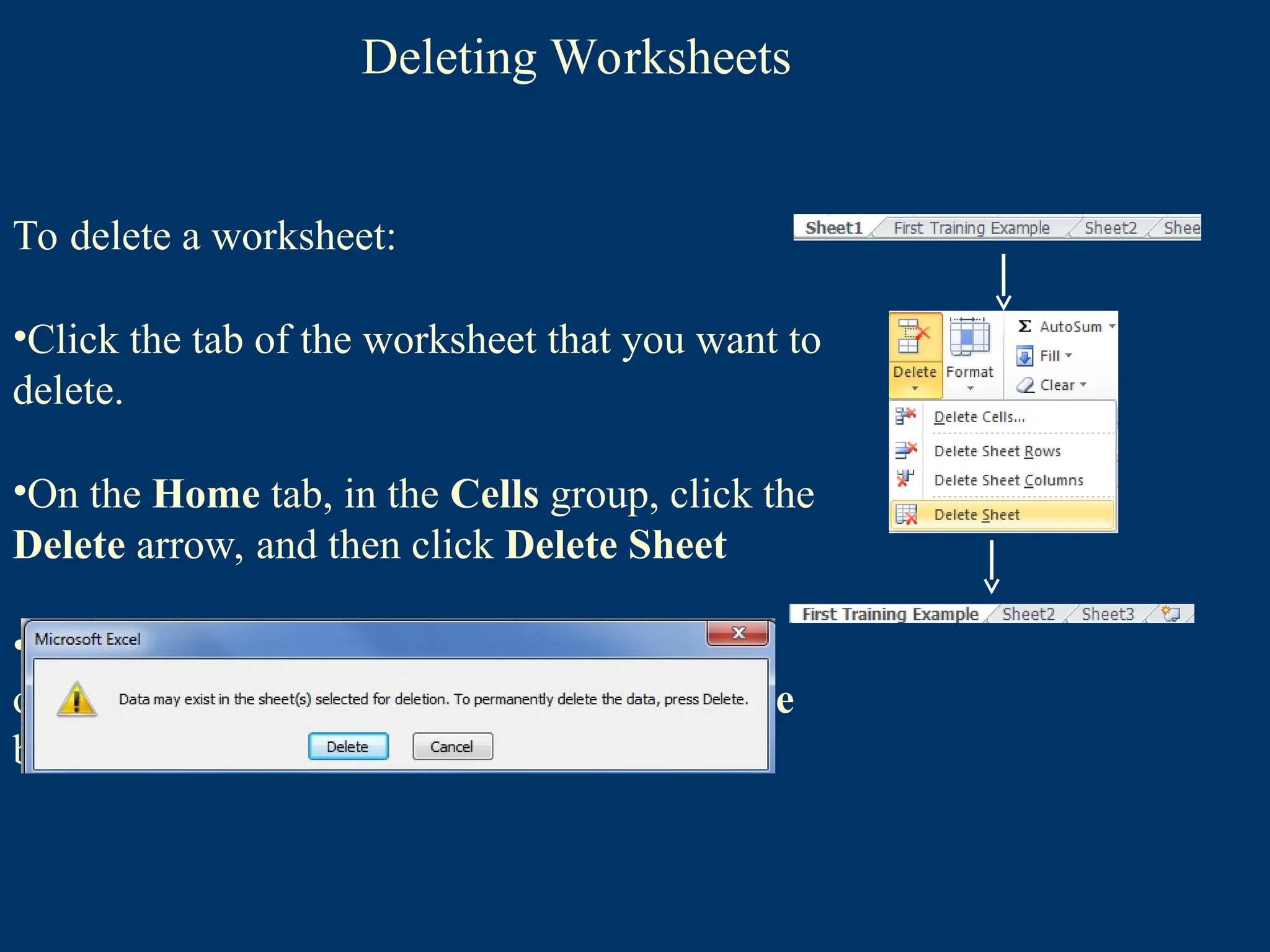The width and height of the screenshot is (1270, 952).
Task: Close the Microsoft Excel warning dialog
Action: (x=738, y=633)
